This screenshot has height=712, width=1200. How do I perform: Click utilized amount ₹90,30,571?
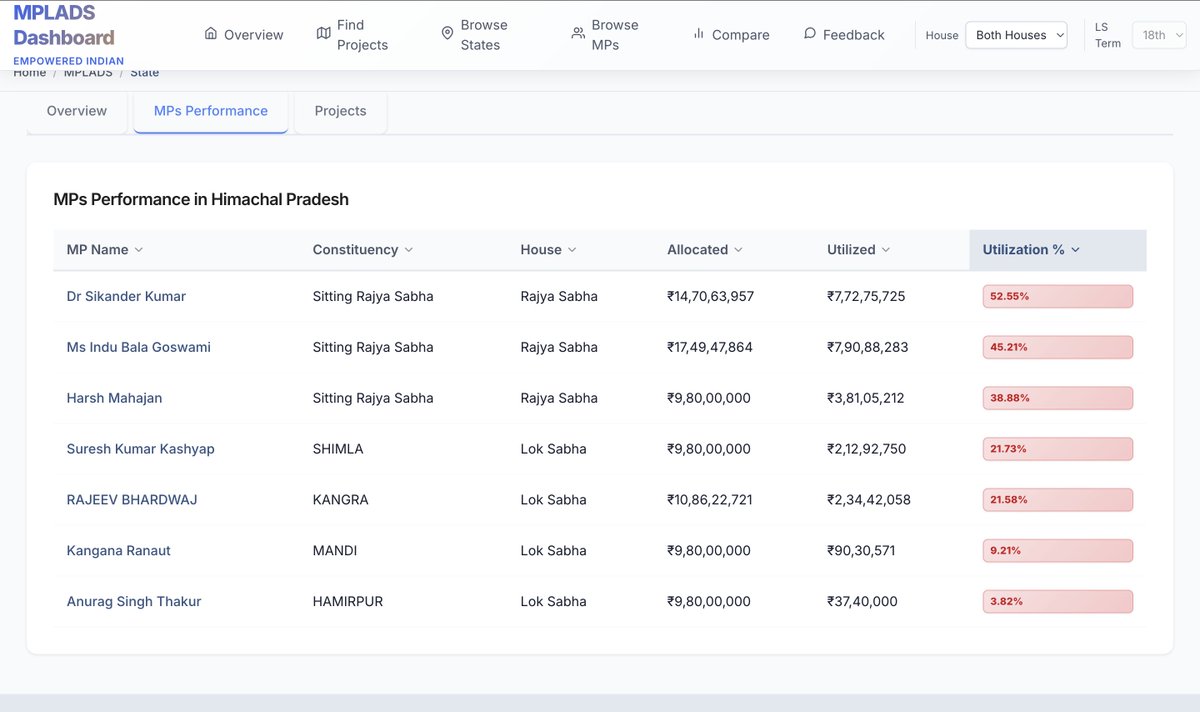[861, 551]
